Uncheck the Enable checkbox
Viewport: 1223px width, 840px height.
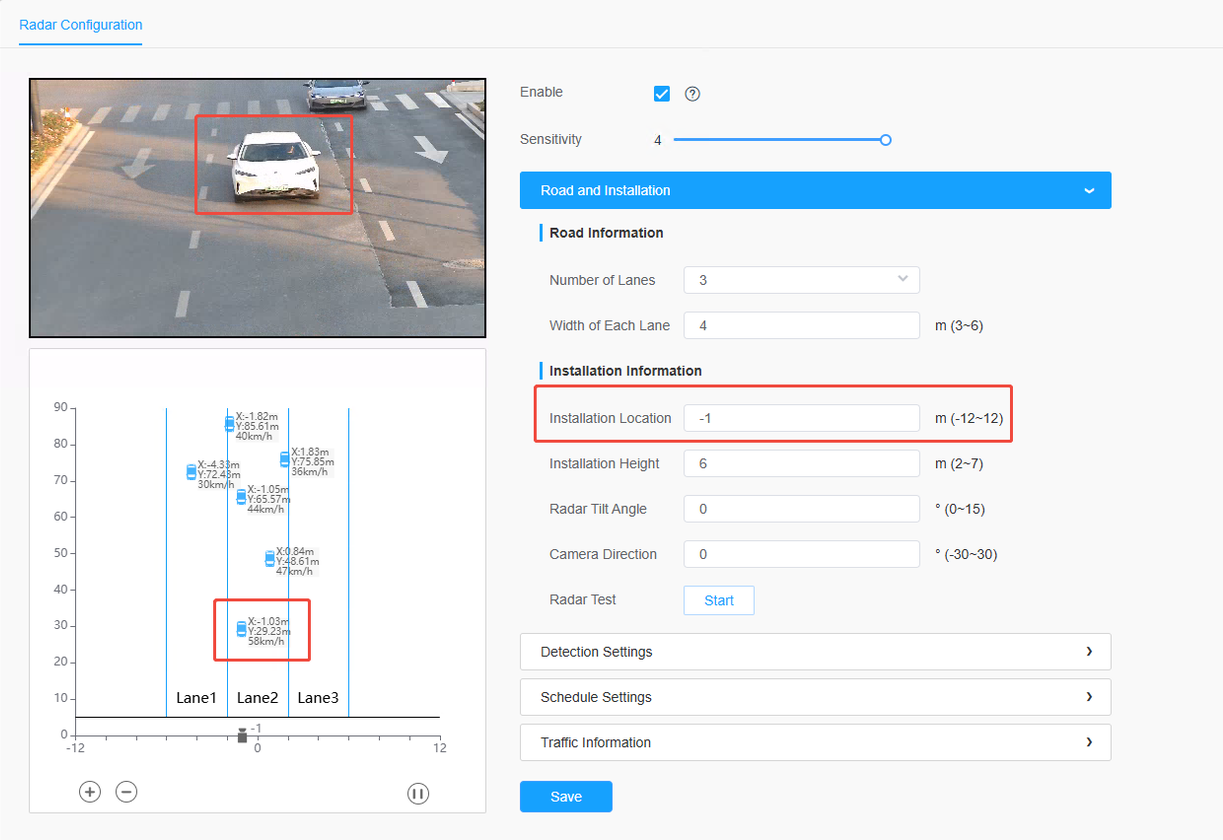tap(661, 94)
